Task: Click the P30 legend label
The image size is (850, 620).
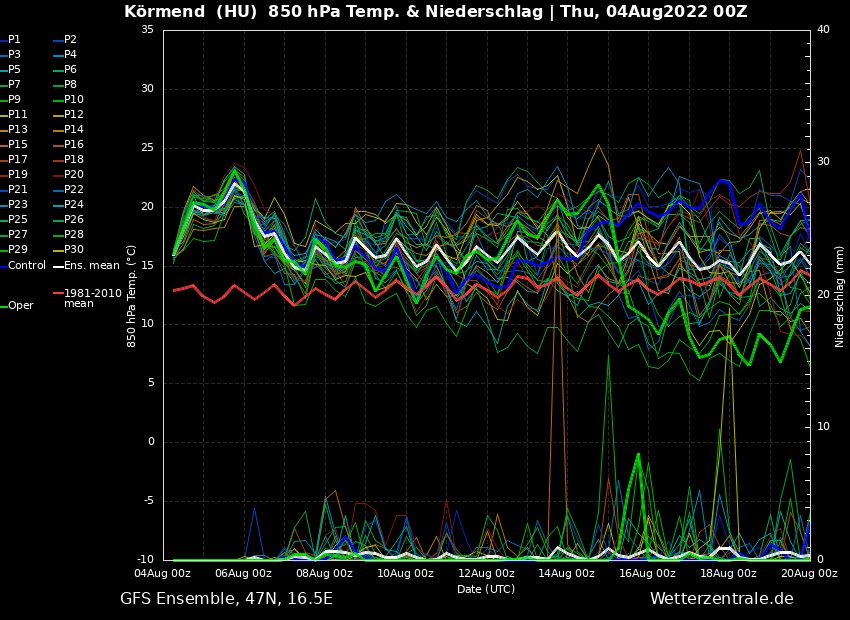Action: point(73,250)
